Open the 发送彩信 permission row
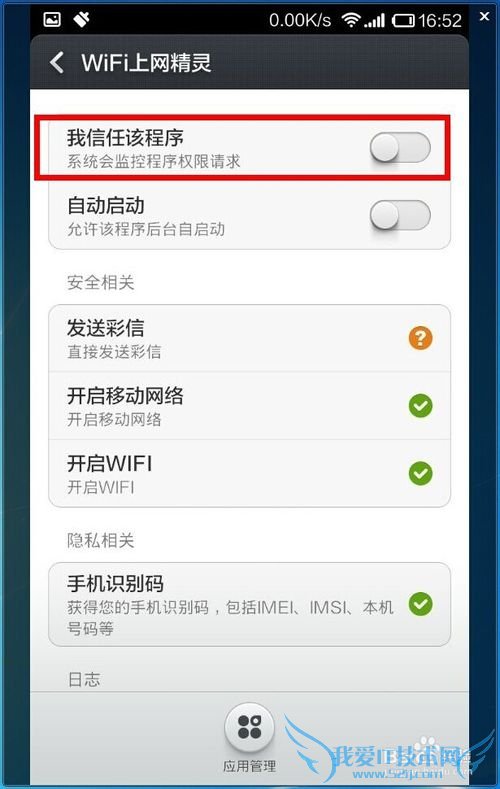 (x=249, y=338)
